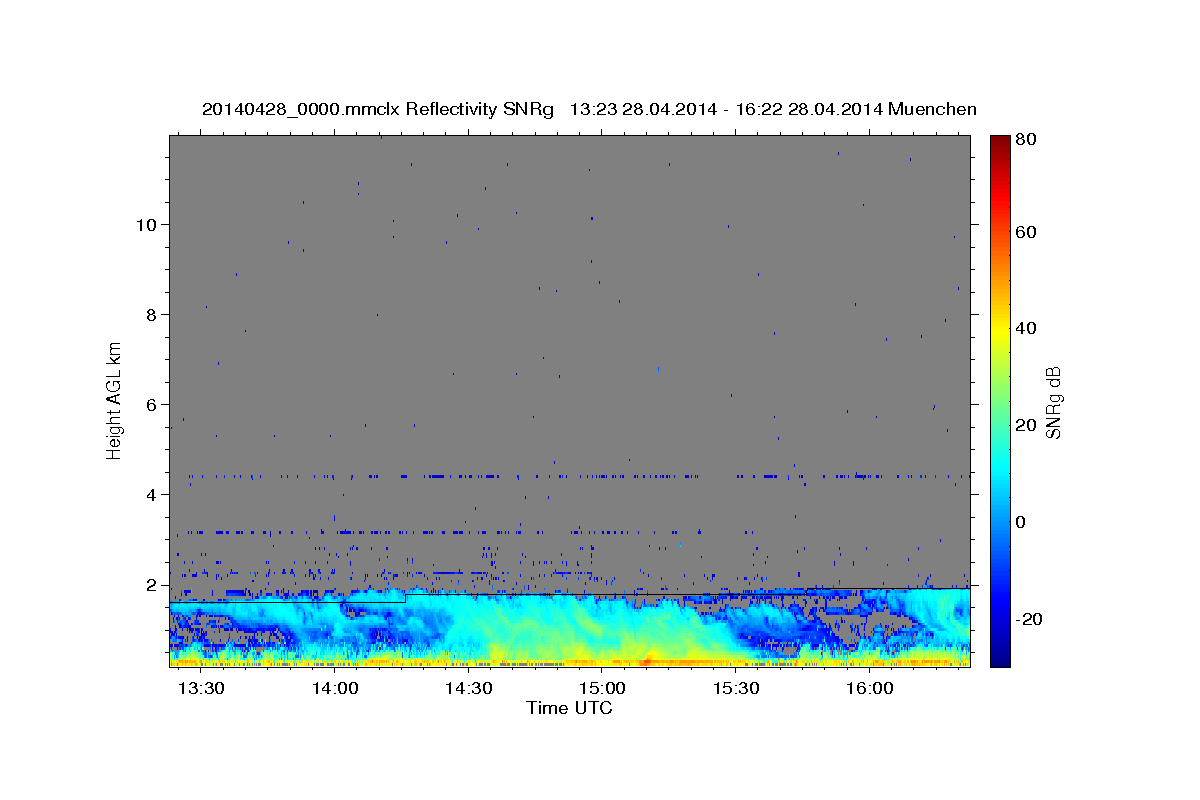
Task: Click the height tick label 8
Action: pos(153,315)
